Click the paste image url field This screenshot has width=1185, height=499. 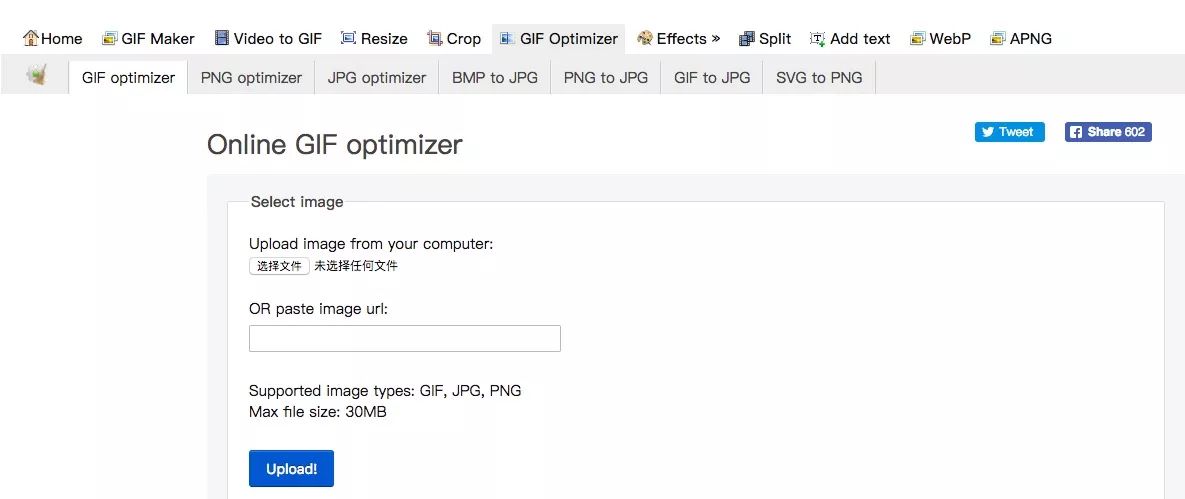[405, 338]
